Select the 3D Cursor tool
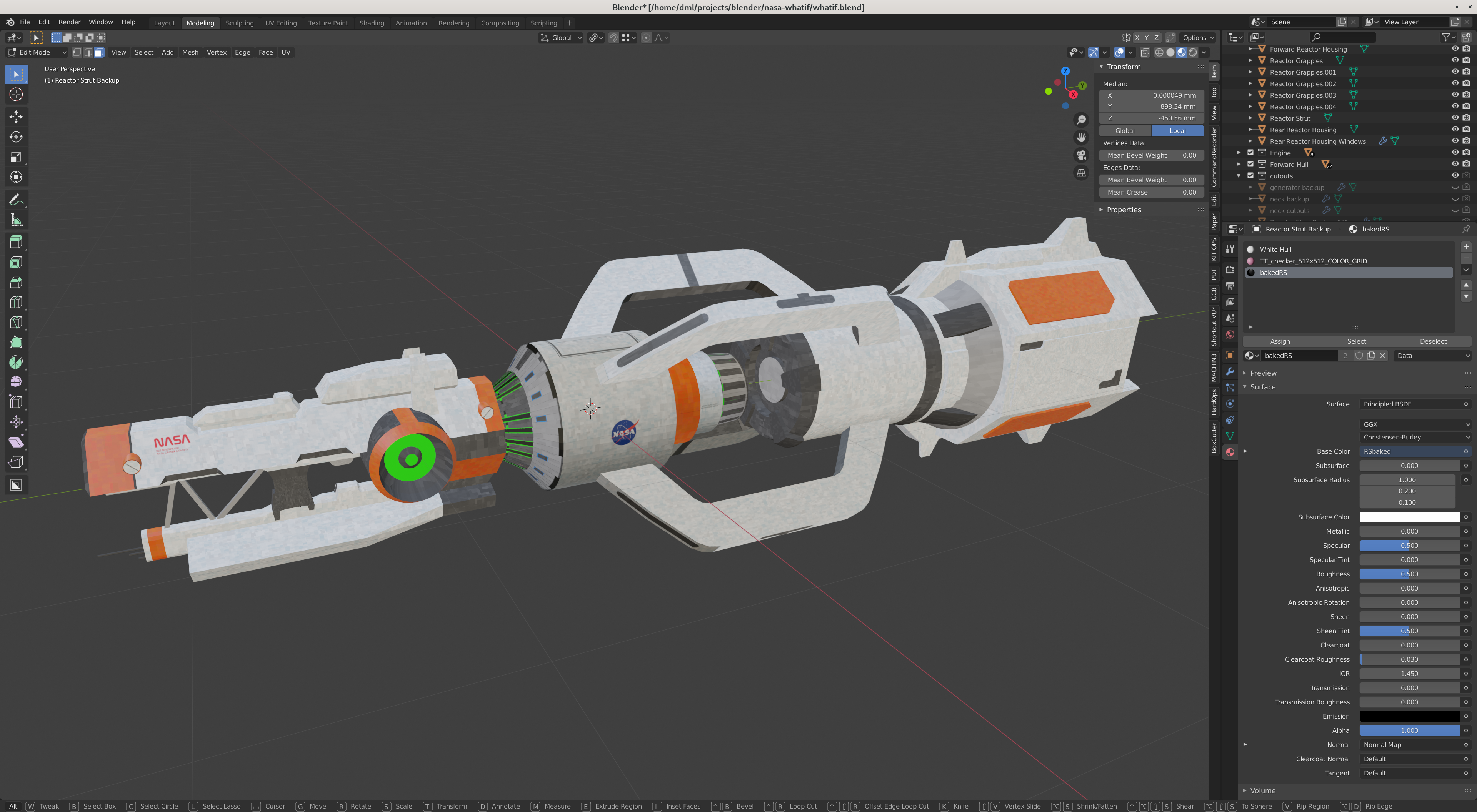1477x812 pixels. [x=16, y=95]
